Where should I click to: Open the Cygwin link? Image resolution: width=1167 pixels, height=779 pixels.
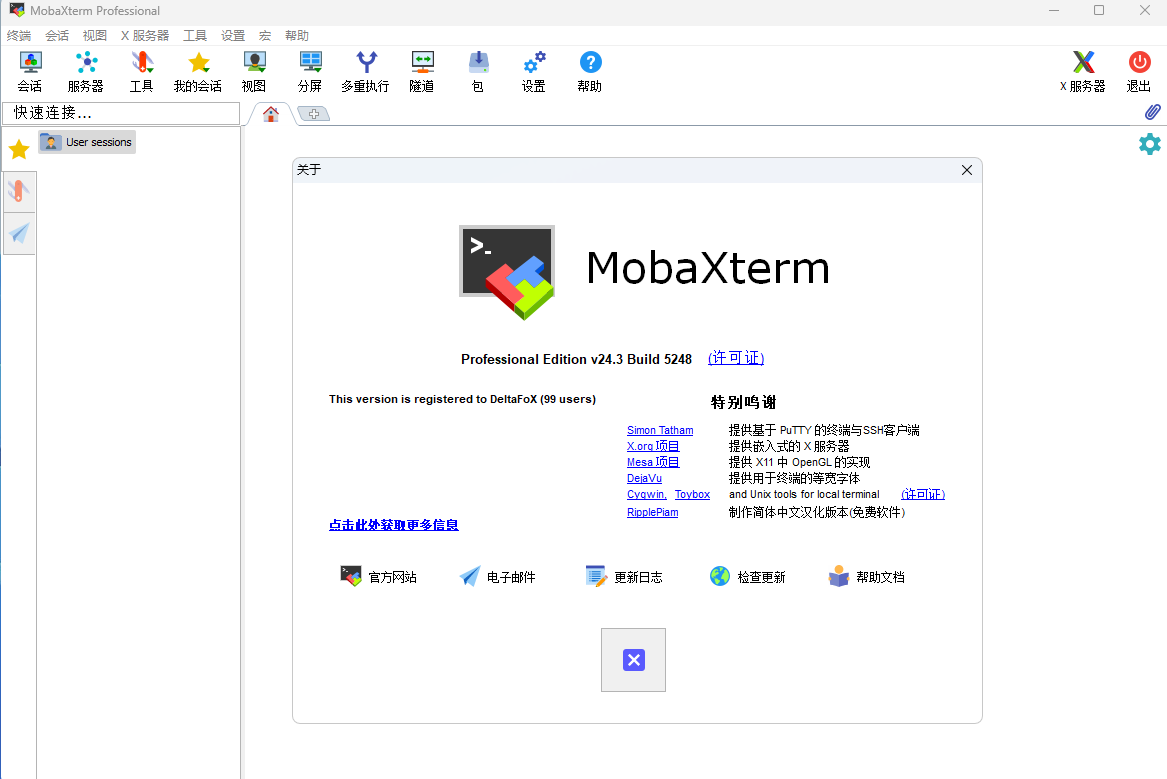pyautogui.click(x=647, y=494)
